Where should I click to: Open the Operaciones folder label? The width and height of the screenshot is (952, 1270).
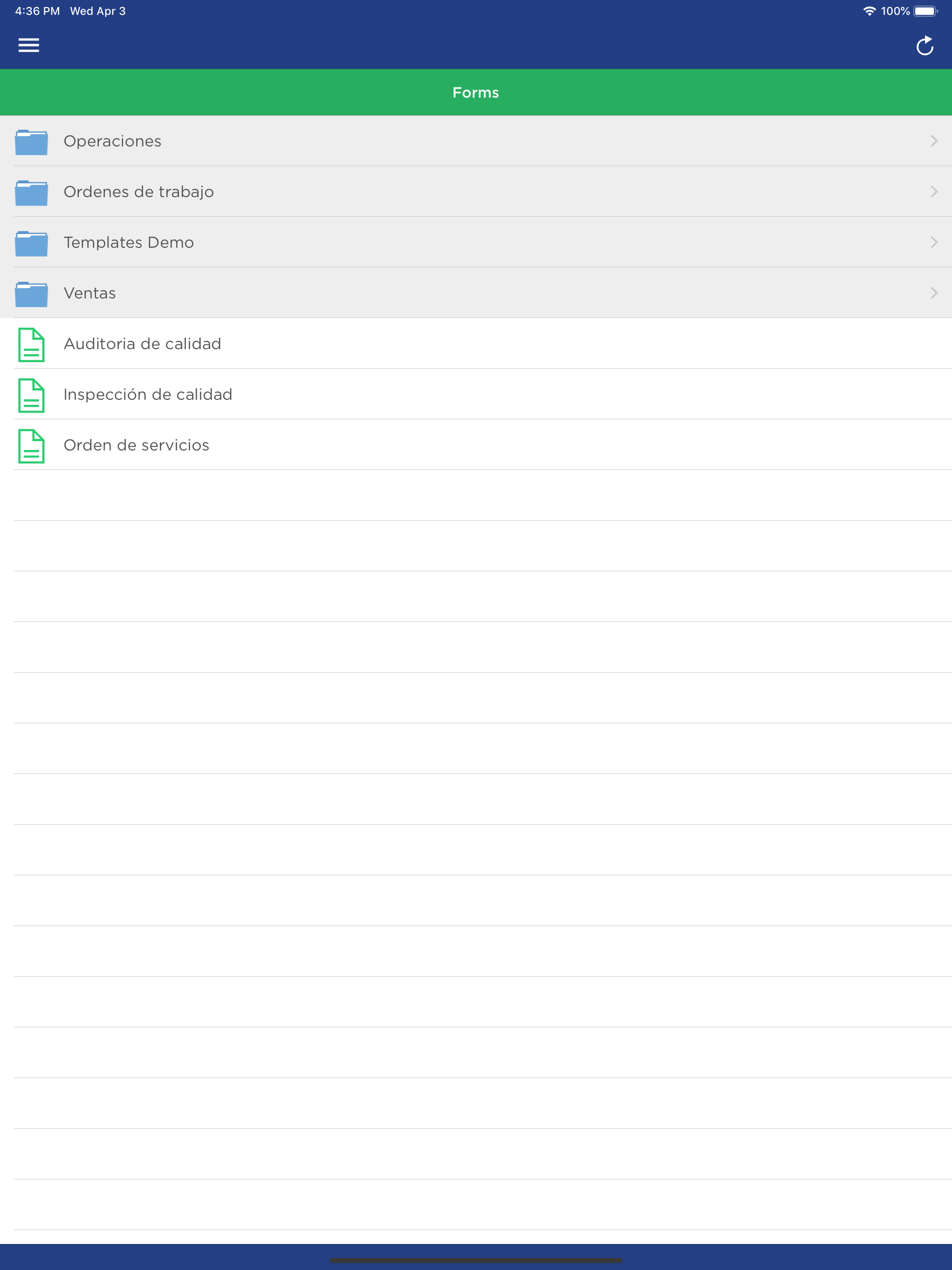coord(112,141)
